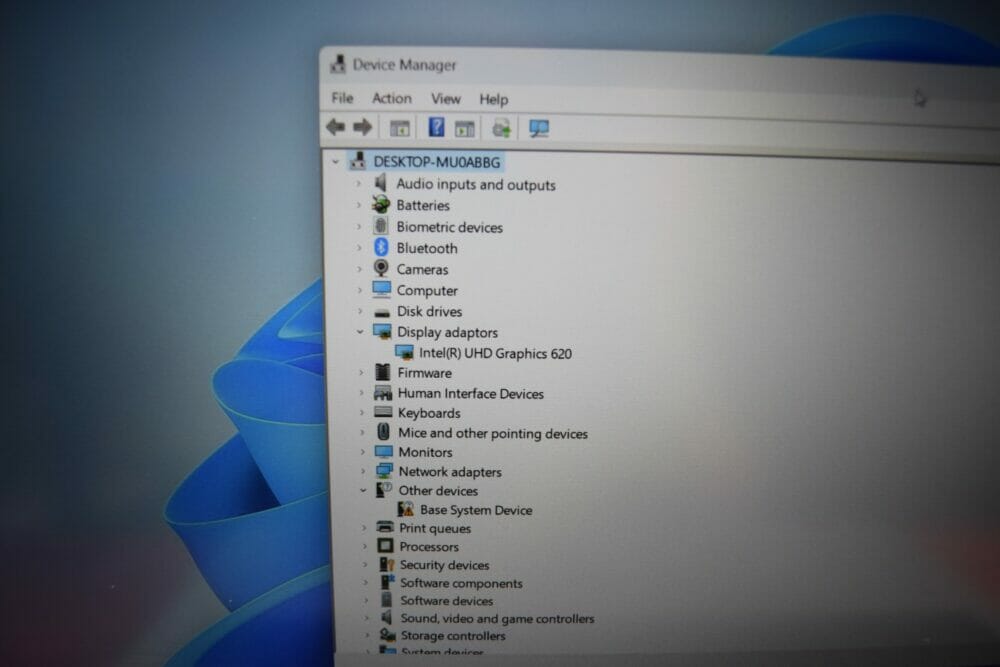Collapse the DESKTOP-MU0ABBG root node
Image resolution: width=1000 pixels, height=667 pixels.
tap(335, 162)
